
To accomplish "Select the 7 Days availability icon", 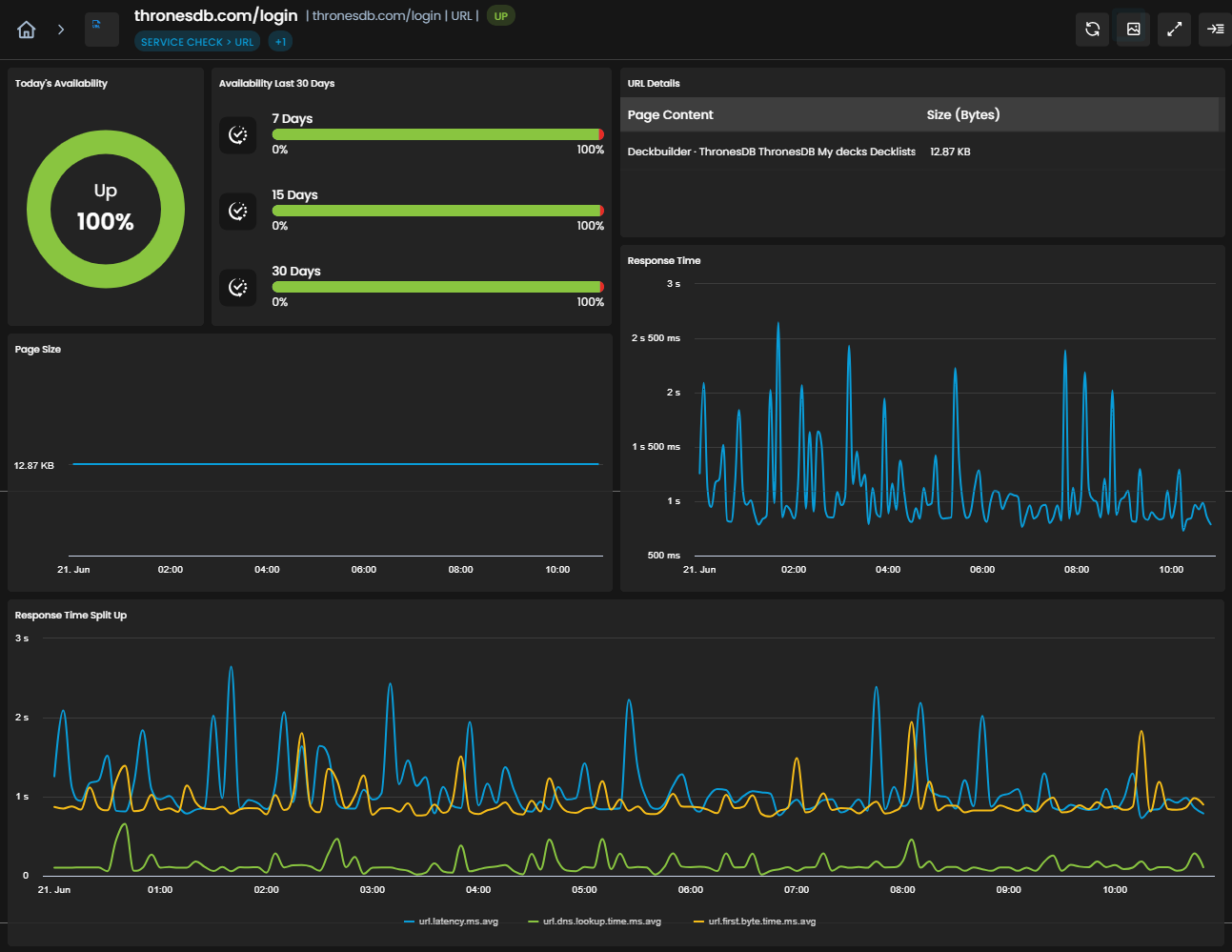I will click(x=238, y=135).
